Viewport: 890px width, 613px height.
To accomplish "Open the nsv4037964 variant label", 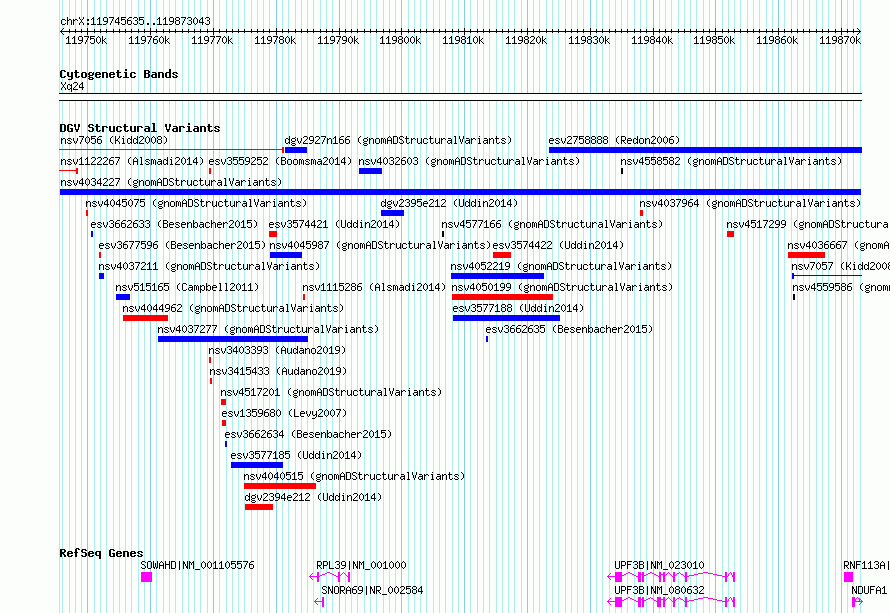I will point(750,203).
